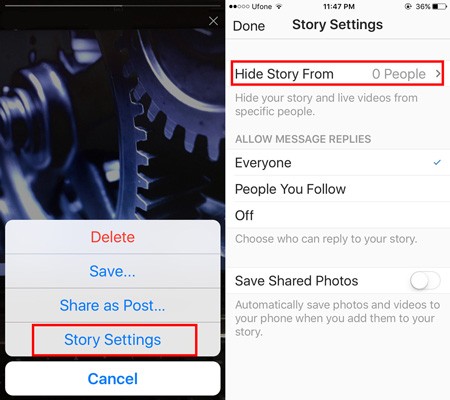Tap Done in Story Settings header

(x=249, y=26)
